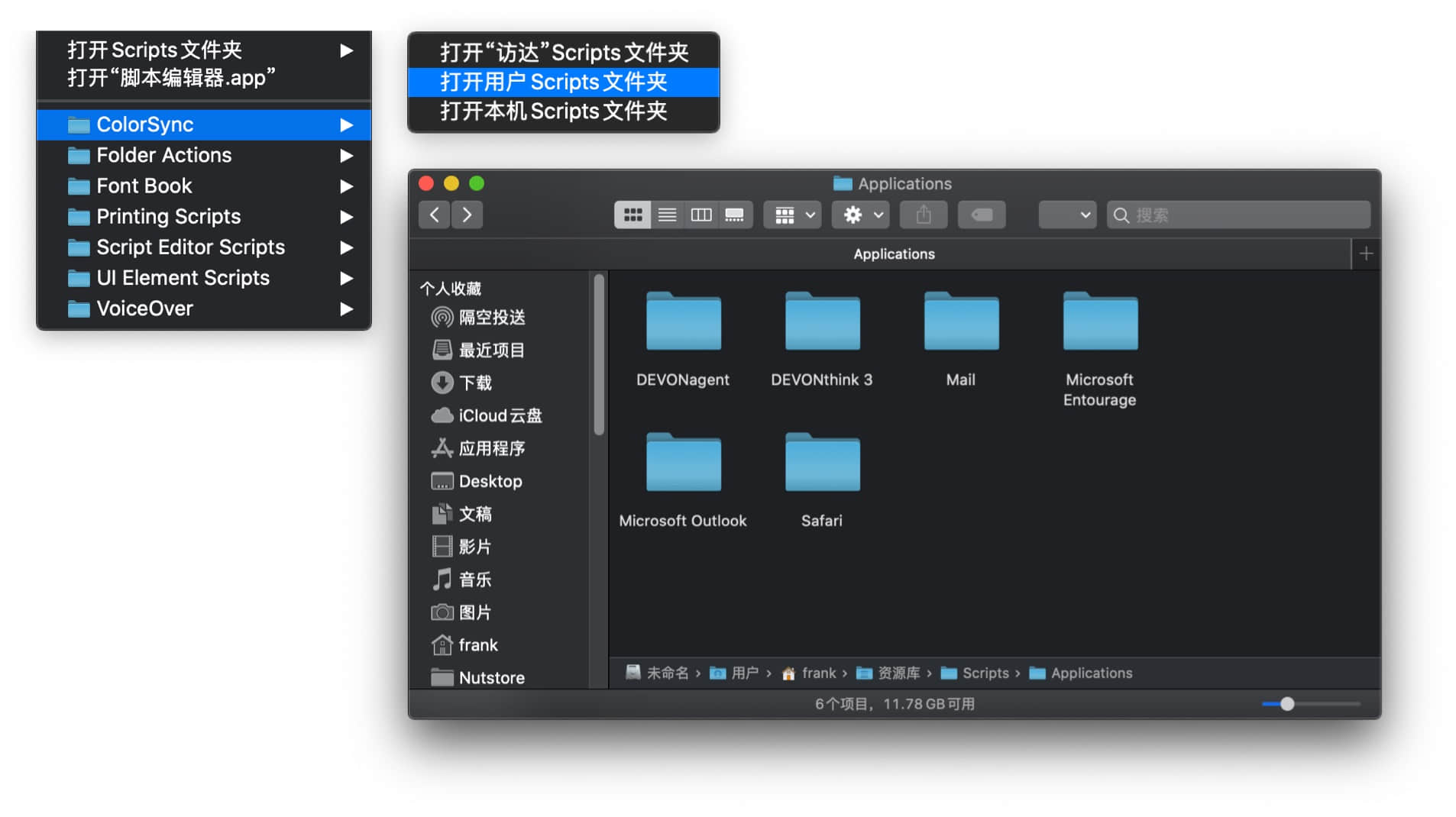
Task: Open the group-by arrangement dropdown
Action: [x=793, y=215]
